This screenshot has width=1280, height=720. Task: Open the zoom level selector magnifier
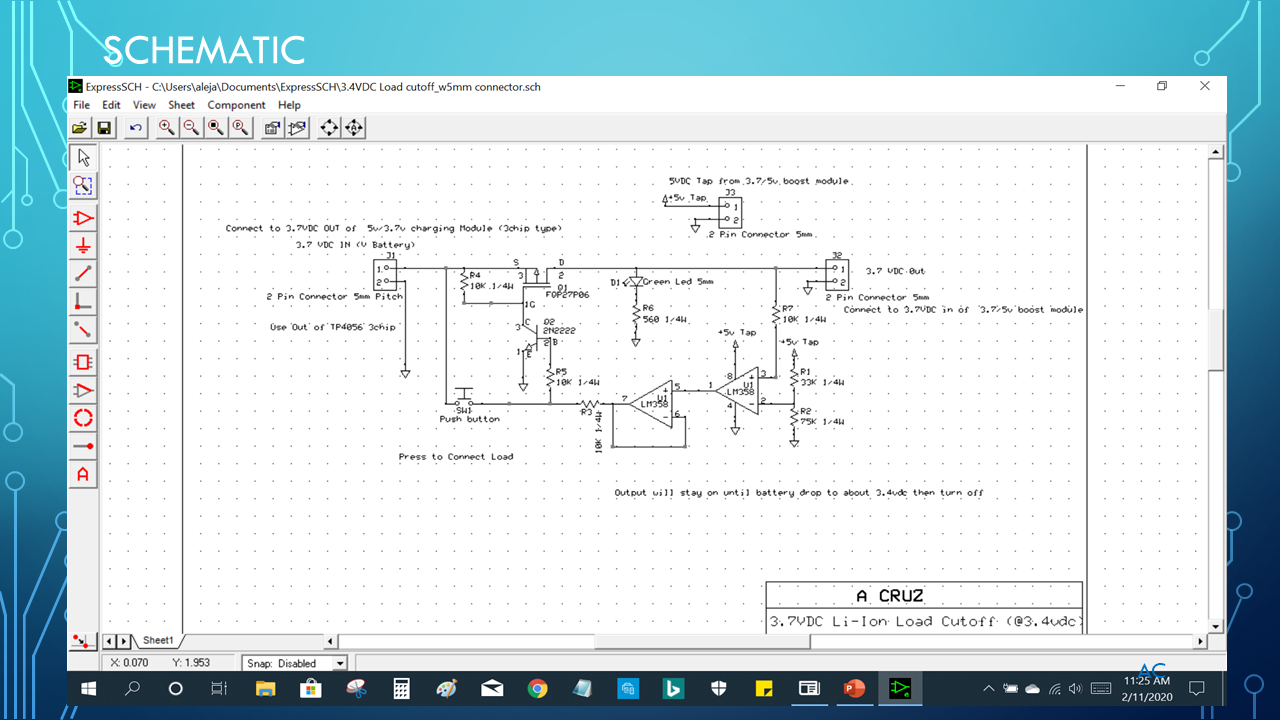pyautogui.click(x=240, y=127)
